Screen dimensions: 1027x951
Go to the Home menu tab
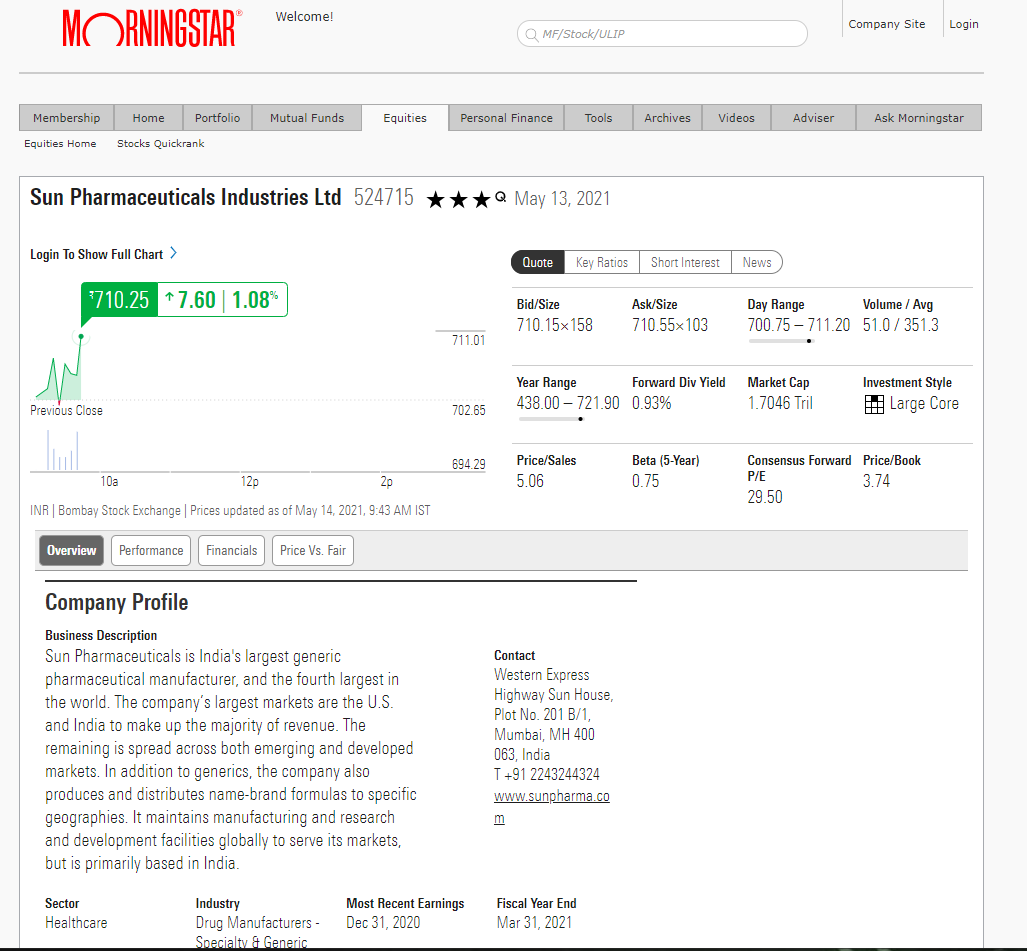click(149, 118)
